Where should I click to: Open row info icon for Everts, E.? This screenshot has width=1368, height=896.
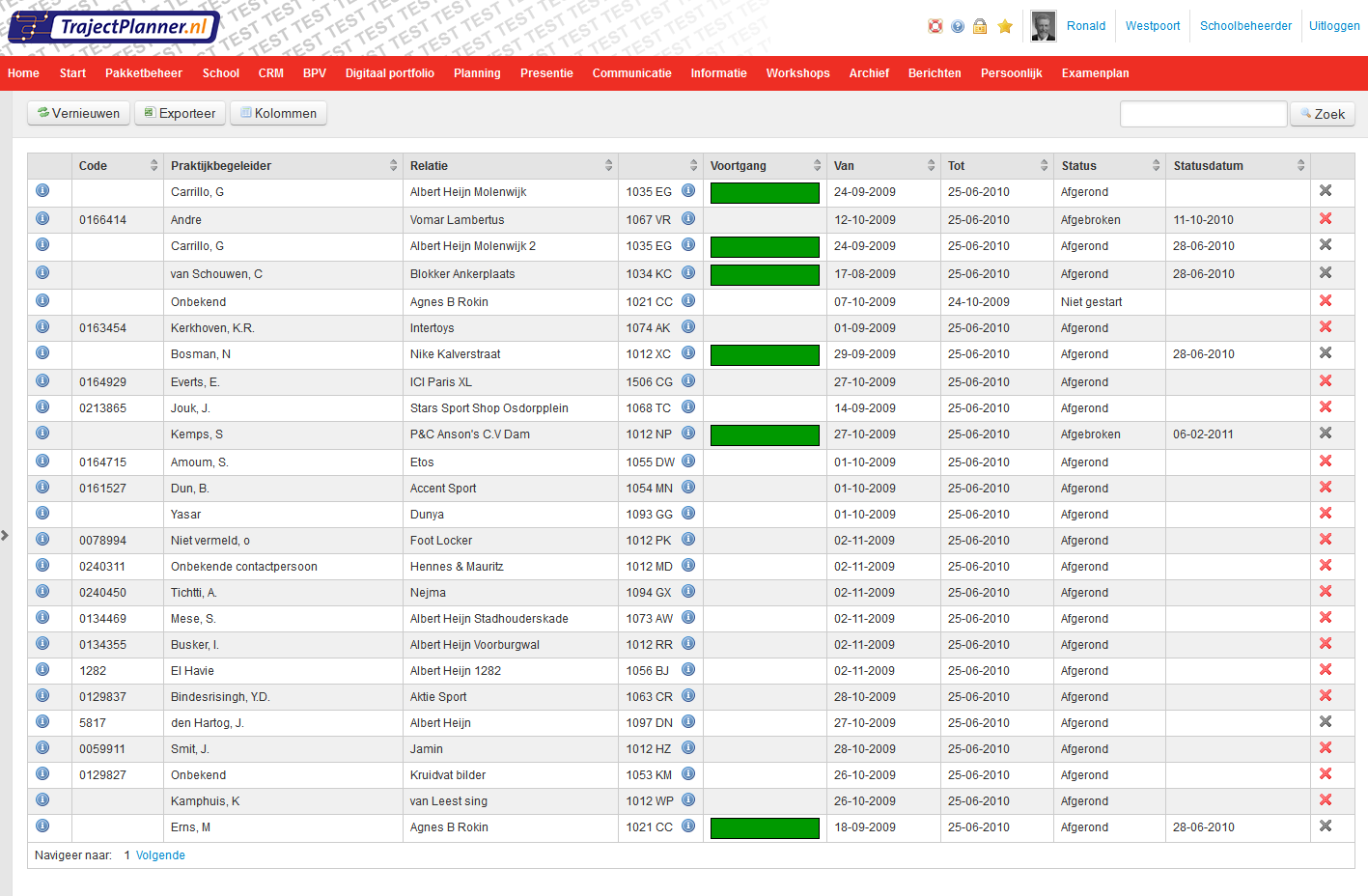tap(42, 380)
